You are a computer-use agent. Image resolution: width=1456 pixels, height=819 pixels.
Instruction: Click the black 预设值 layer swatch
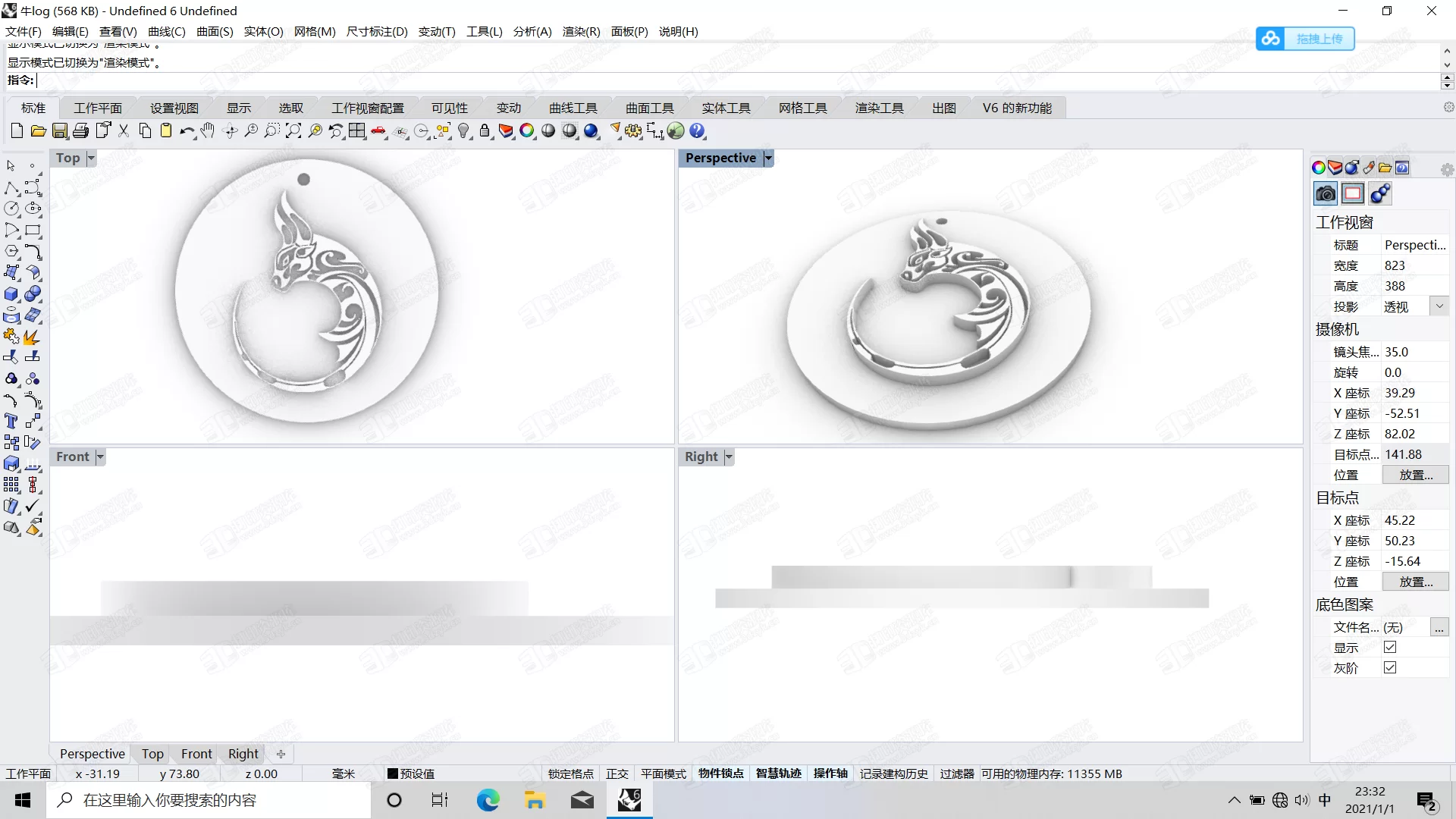(393, 773)
